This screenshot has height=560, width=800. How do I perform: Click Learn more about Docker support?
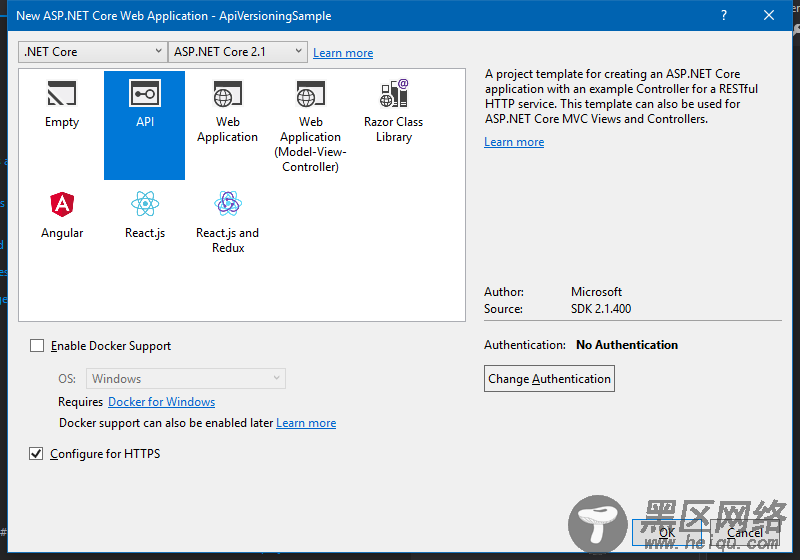tap(306, 423)
